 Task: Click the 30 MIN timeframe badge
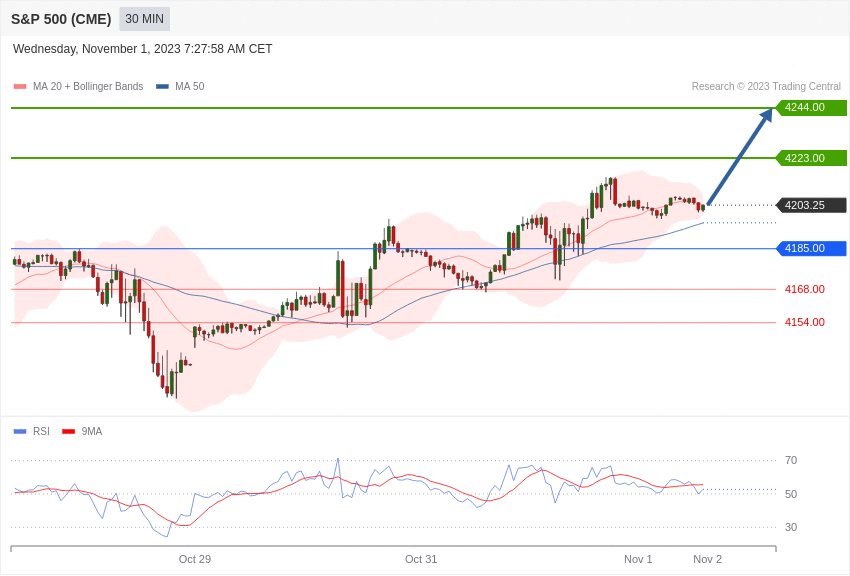click(x=144, y=19)
